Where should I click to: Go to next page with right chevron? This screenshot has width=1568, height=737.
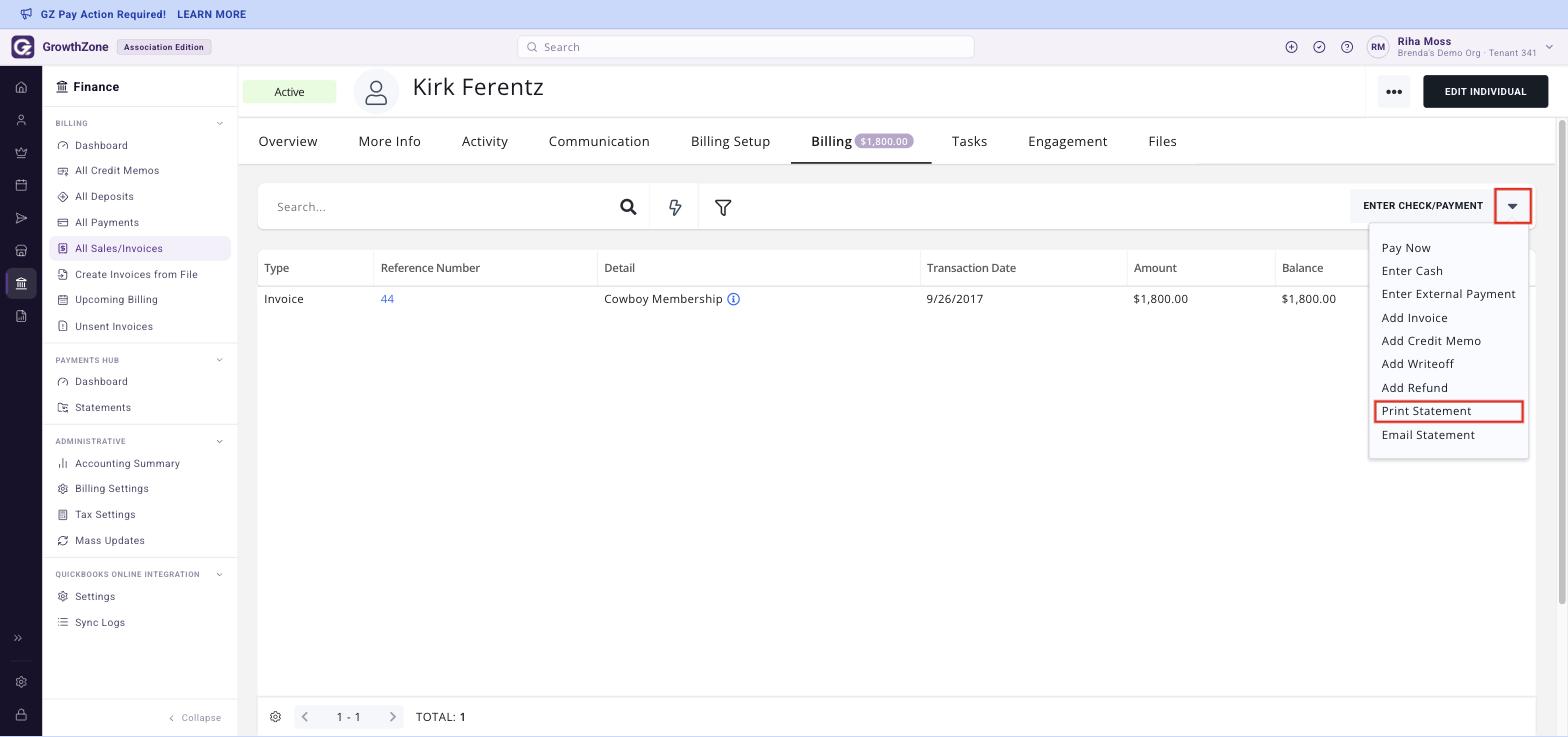[x=393, y=717]
